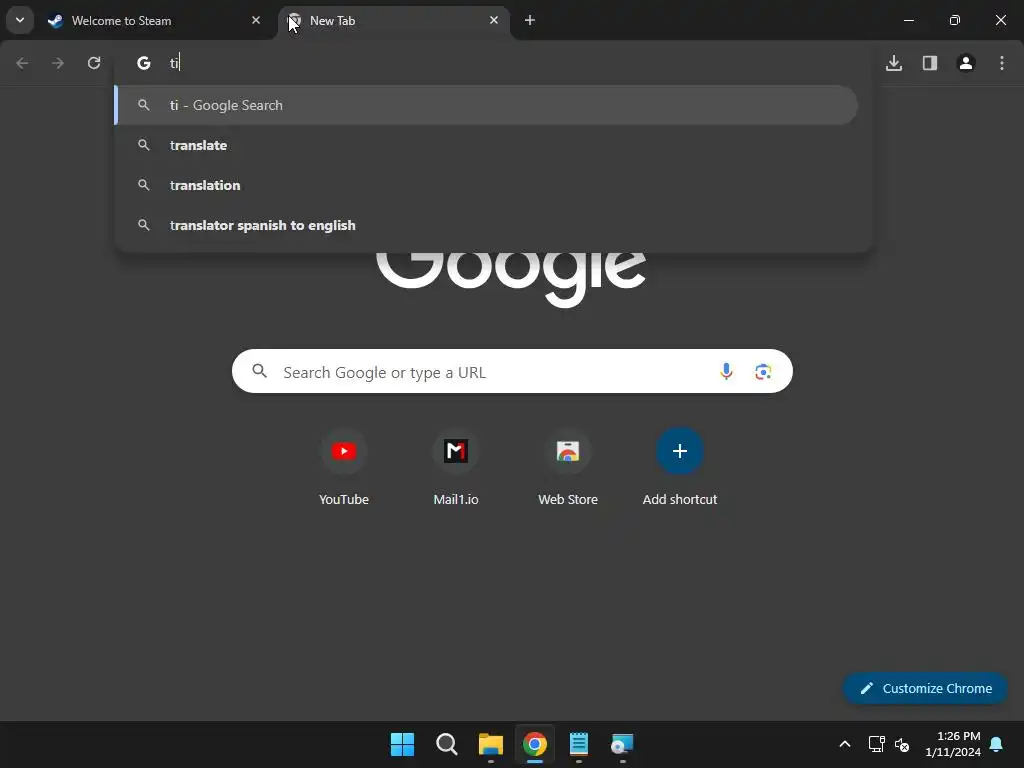Go back with the back arrow

pyautogui.click(x=22, y=63)
